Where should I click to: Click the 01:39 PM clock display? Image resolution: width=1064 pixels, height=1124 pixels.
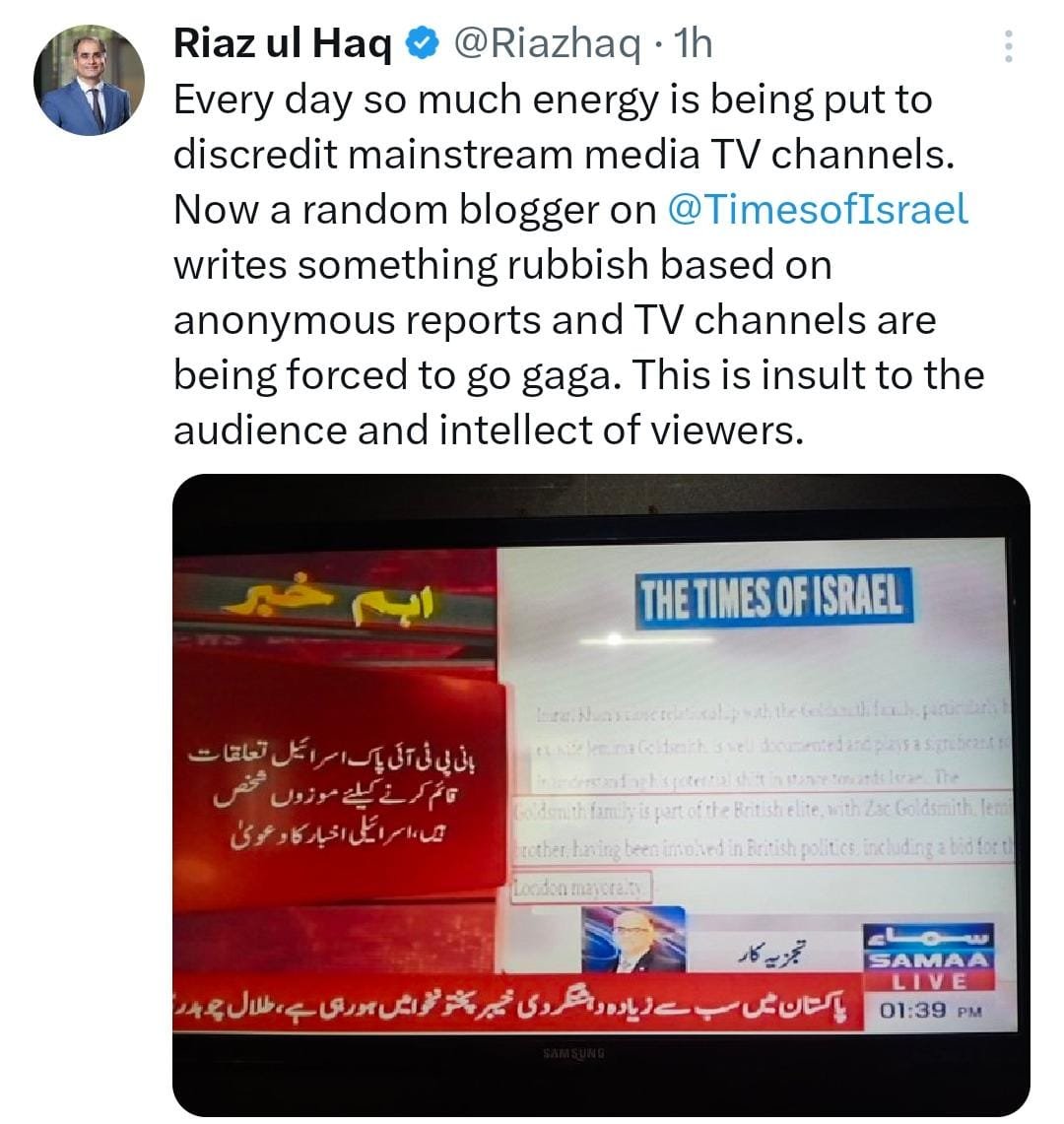click(x=930, y=1011)
